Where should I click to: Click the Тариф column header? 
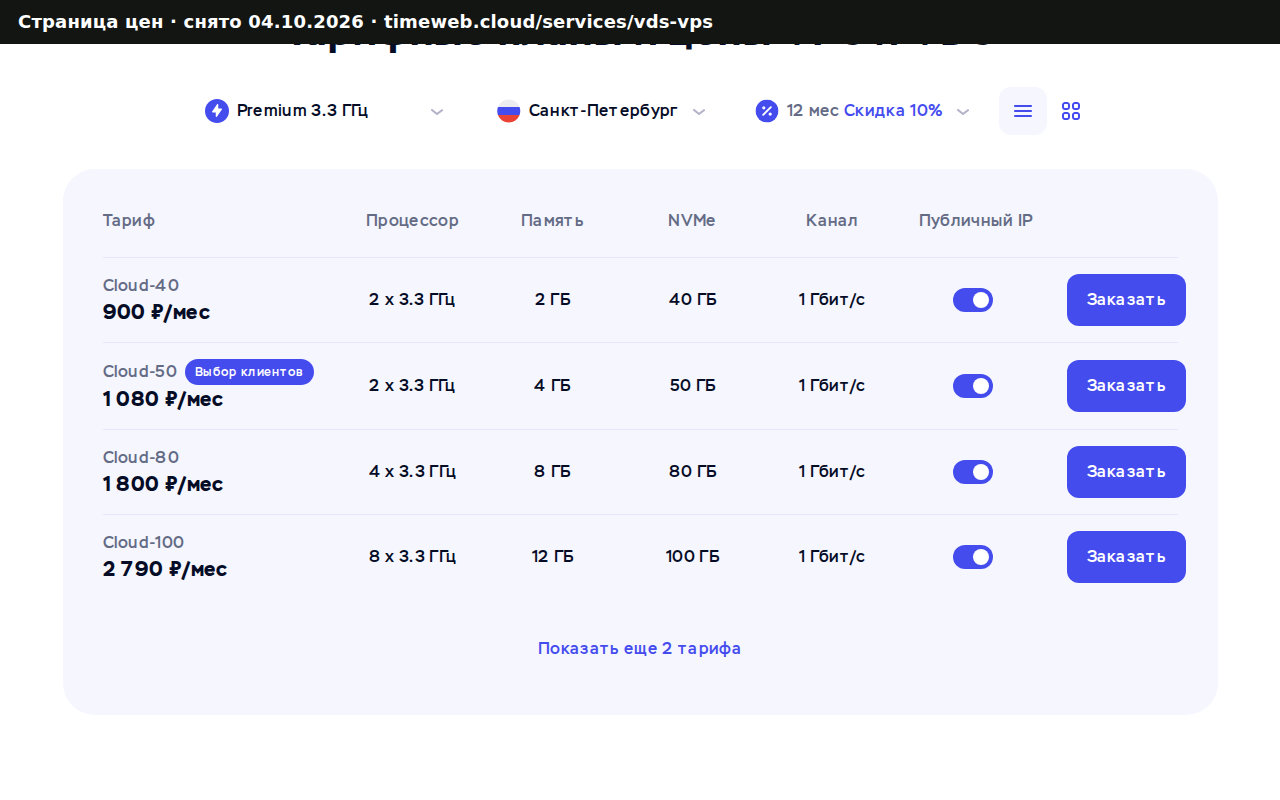pos(129,221)
